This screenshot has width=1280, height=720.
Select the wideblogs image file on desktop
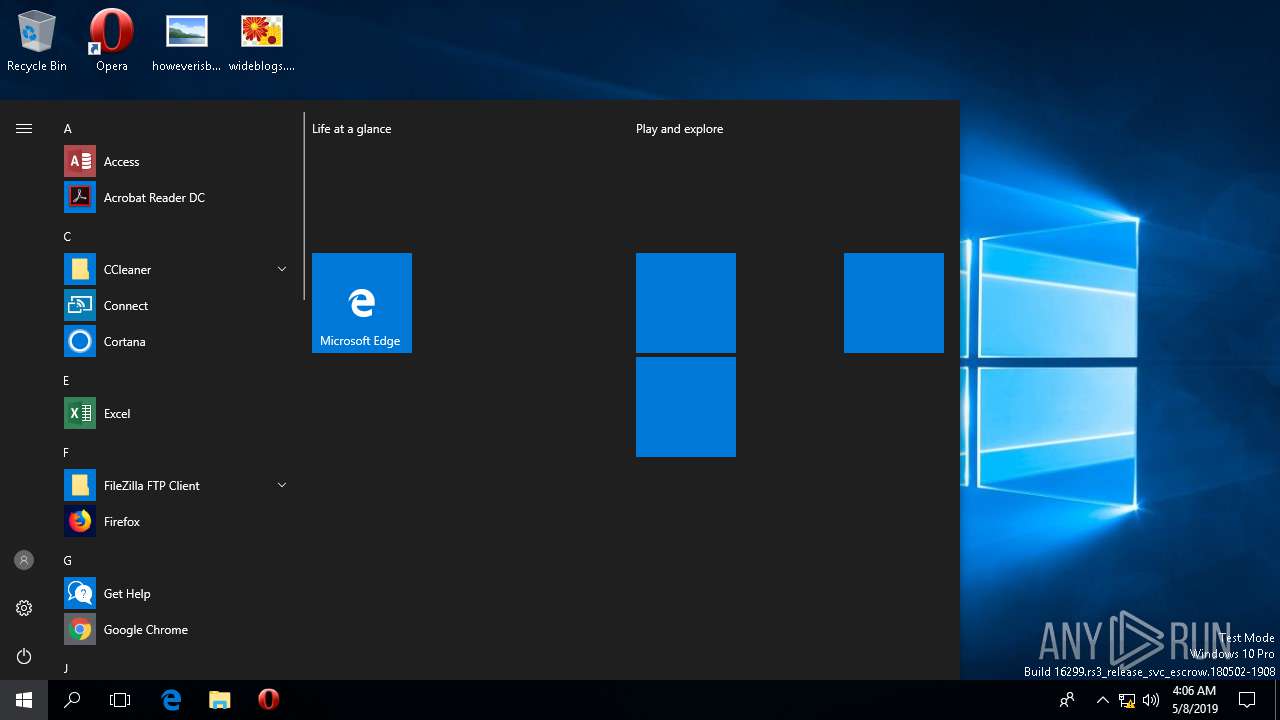[262, 42]
